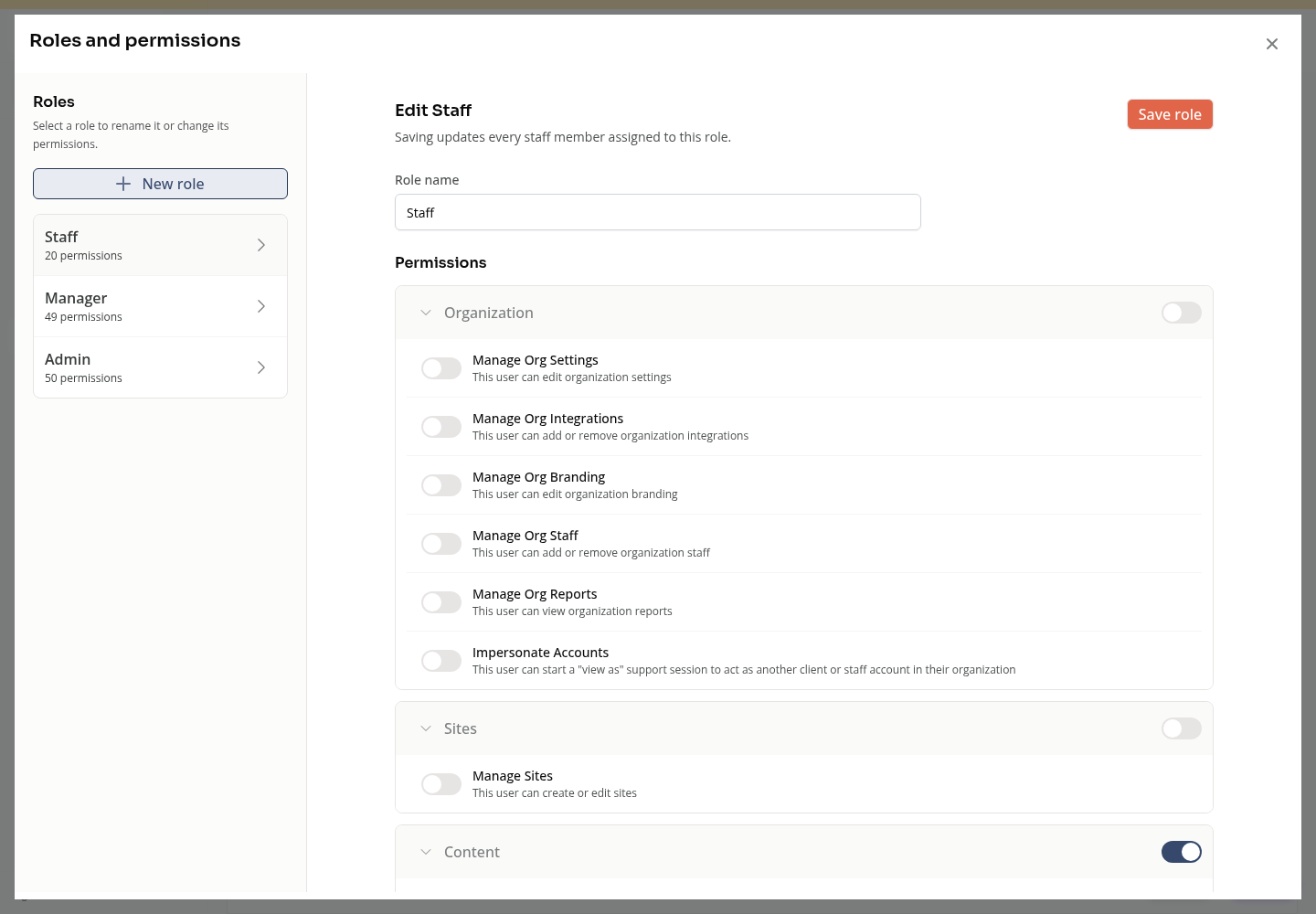Collapse the Sites permissions section
The image size is (1316, 914).
(426, 728)
